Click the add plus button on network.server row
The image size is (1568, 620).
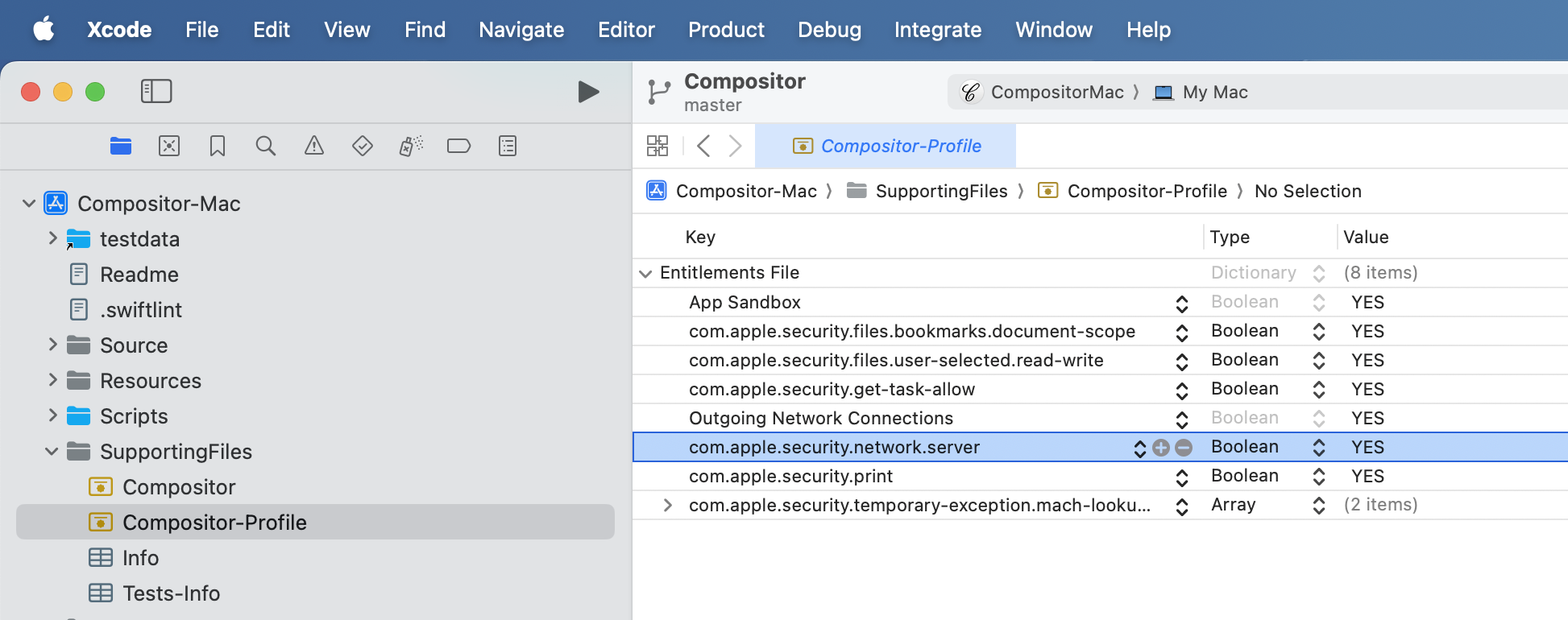[1160, 448]
